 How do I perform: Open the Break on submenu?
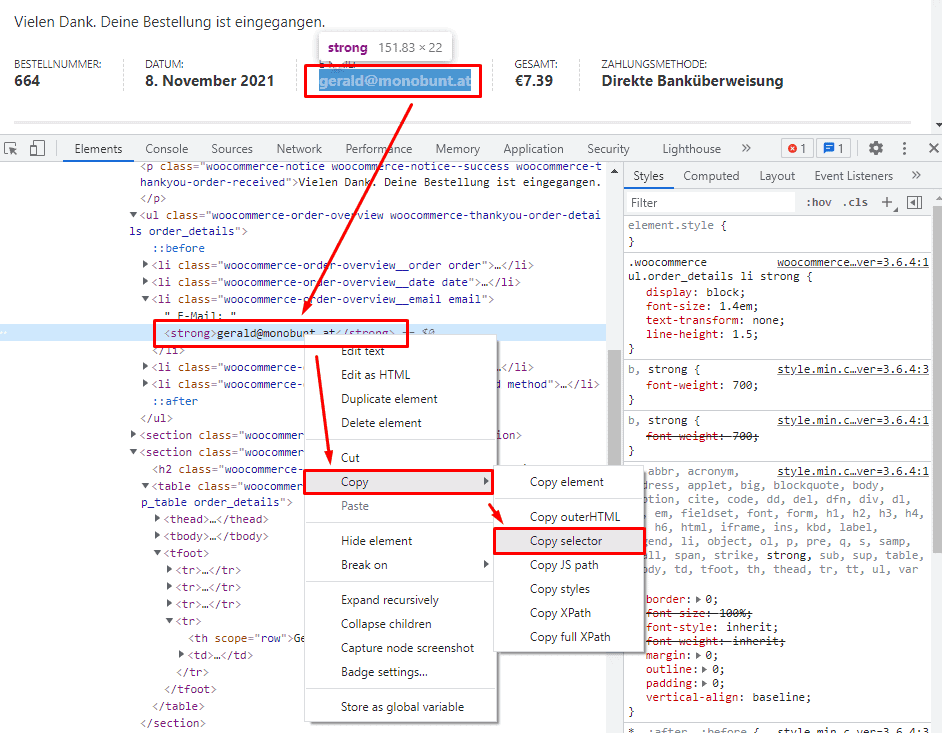(x=400, y=565)
